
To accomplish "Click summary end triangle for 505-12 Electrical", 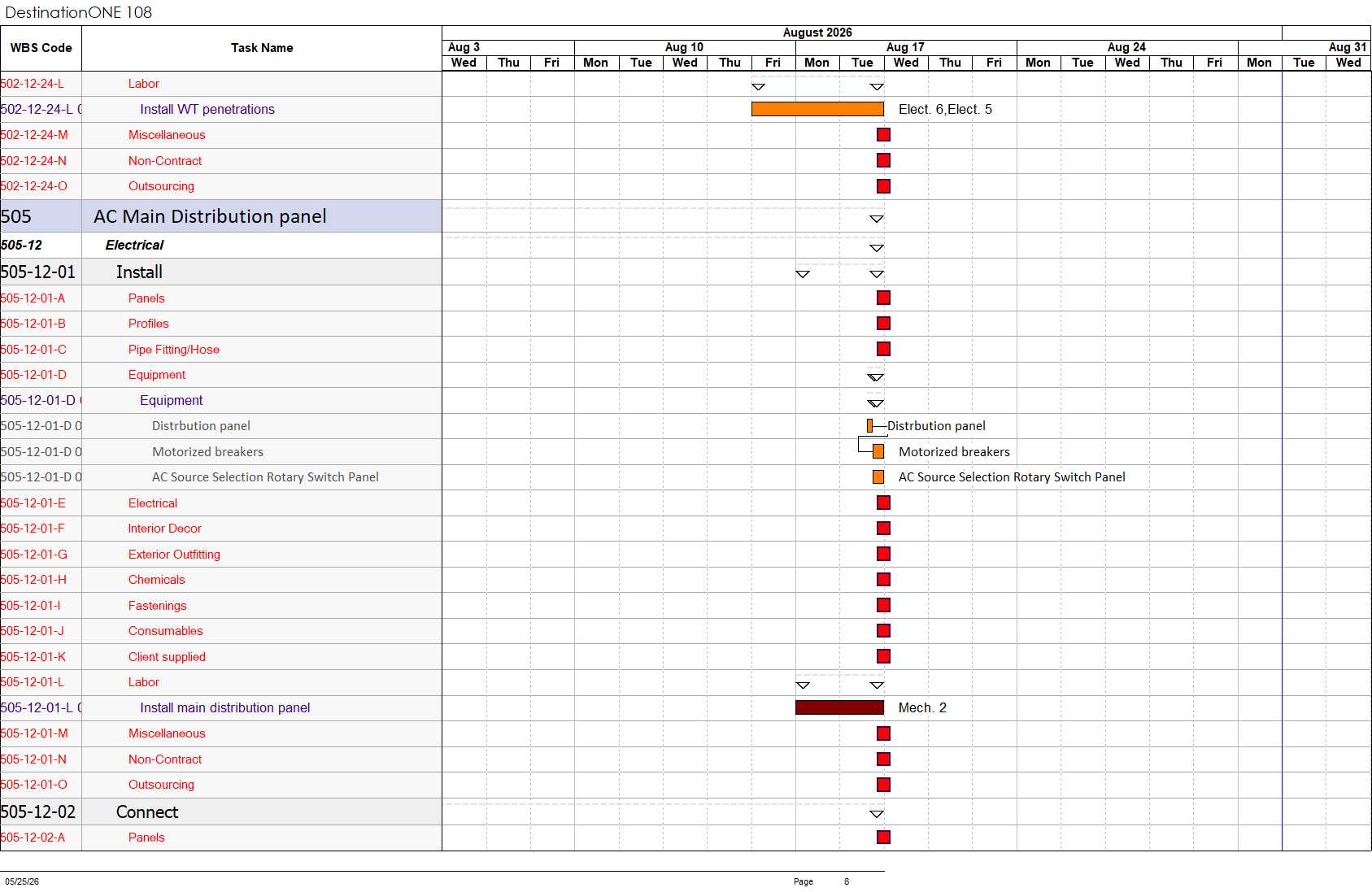I will coord(877,248).
